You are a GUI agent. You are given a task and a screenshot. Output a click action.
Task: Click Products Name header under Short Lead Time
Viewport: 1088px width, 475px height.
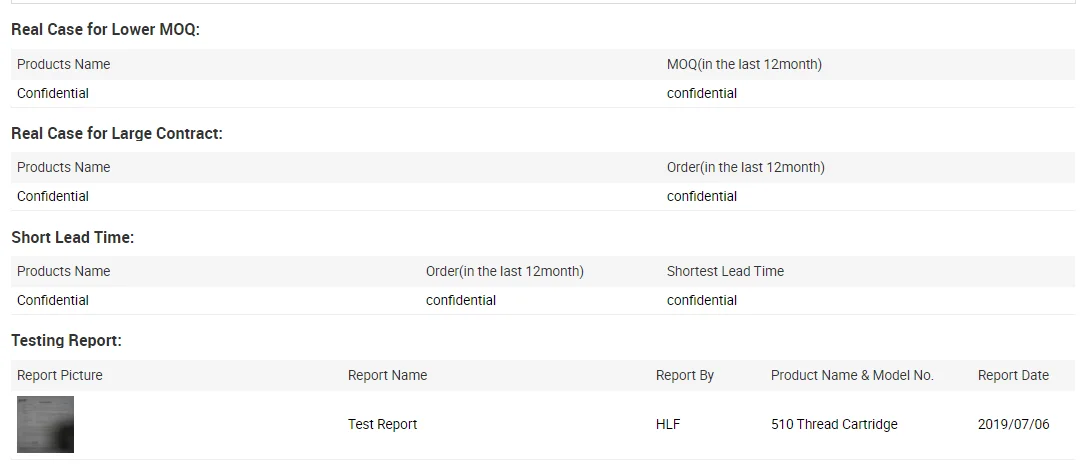[x=63, y=271]
